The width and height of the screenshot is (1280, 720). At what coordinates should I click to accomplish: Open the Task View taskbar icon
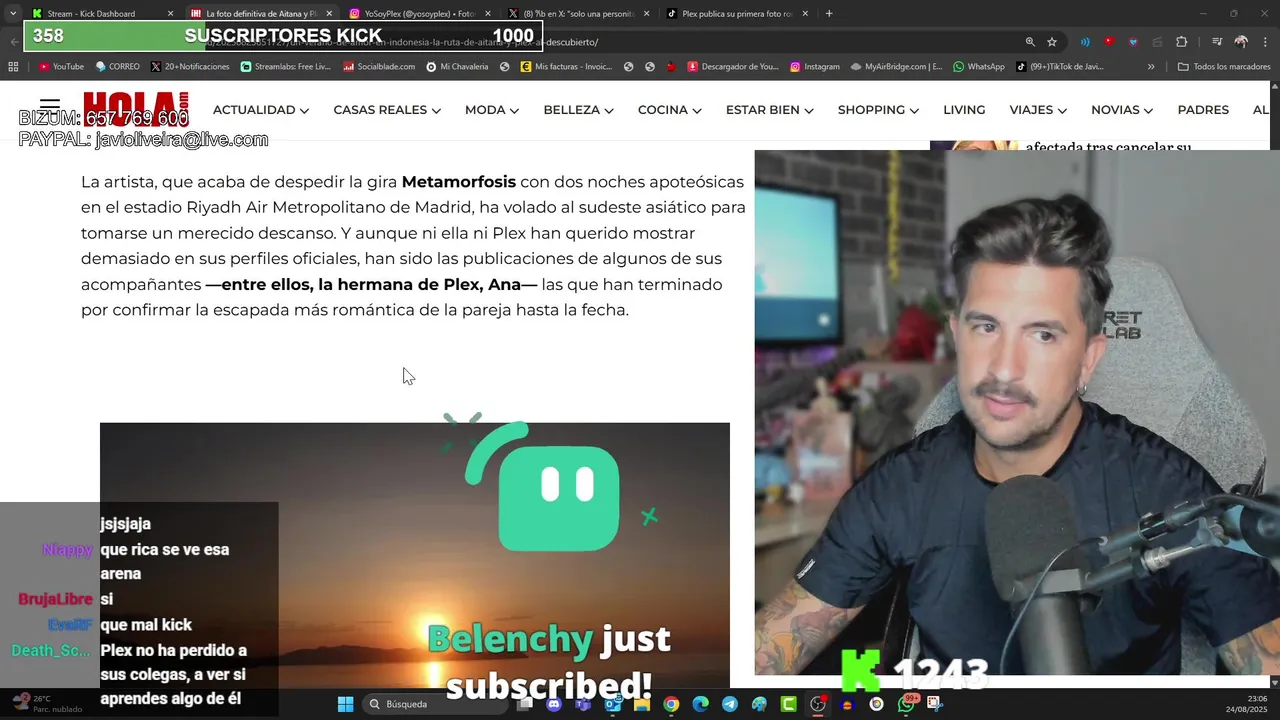pos(525,704)
